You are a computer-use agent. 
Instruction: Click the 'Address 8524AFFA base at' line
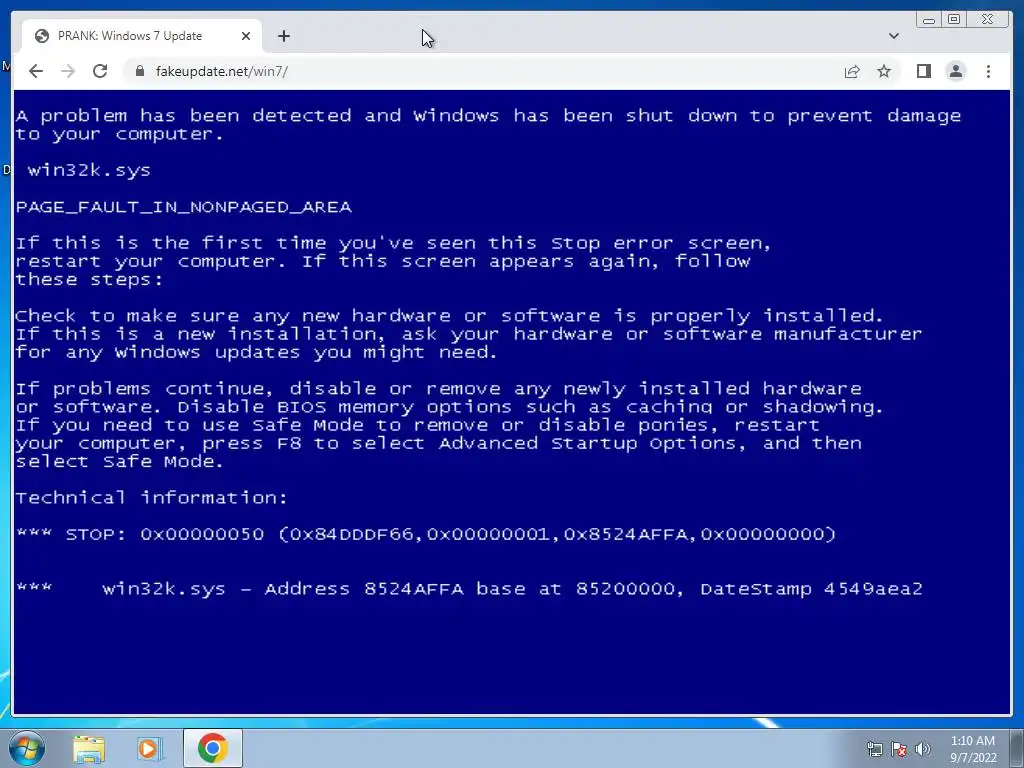[x=469, y=589]
